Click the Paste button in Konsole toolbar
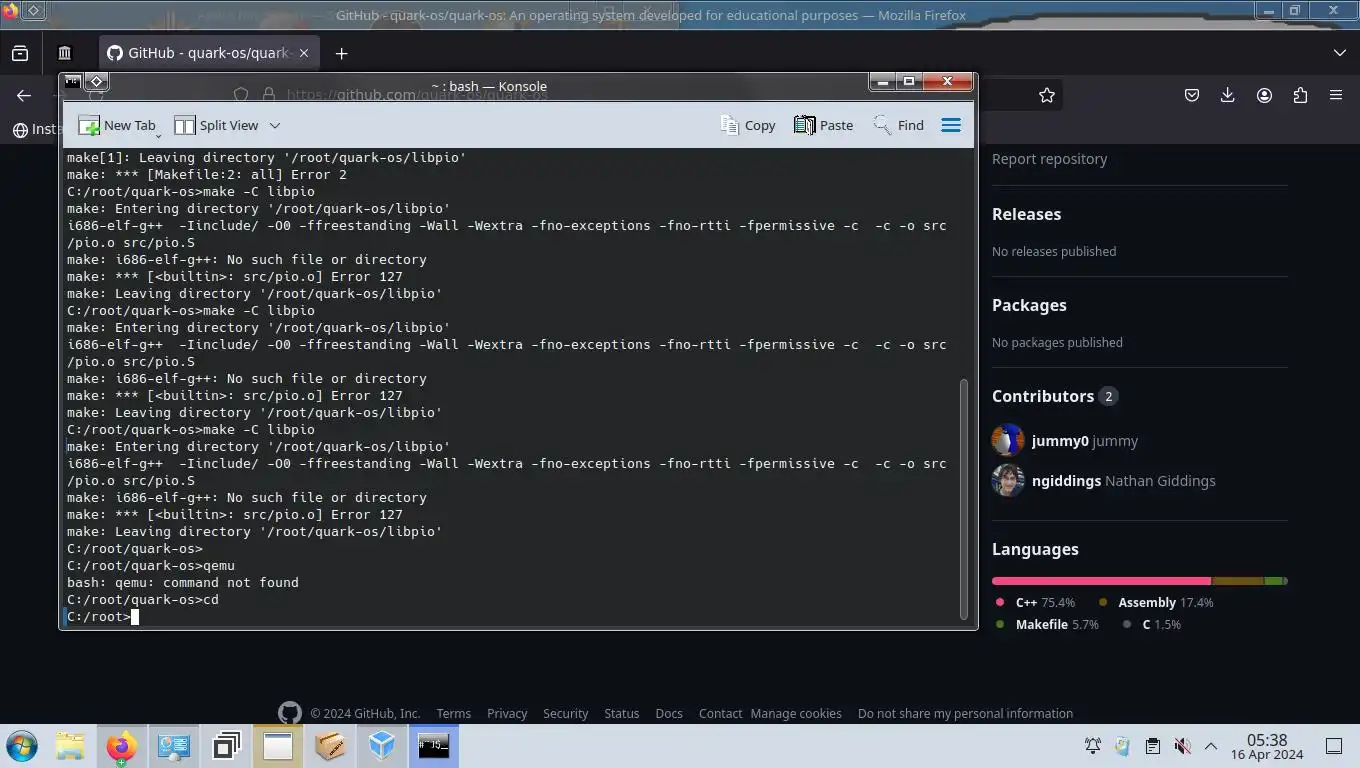The width and height of the screenshot is (1360, 768). 823,125
